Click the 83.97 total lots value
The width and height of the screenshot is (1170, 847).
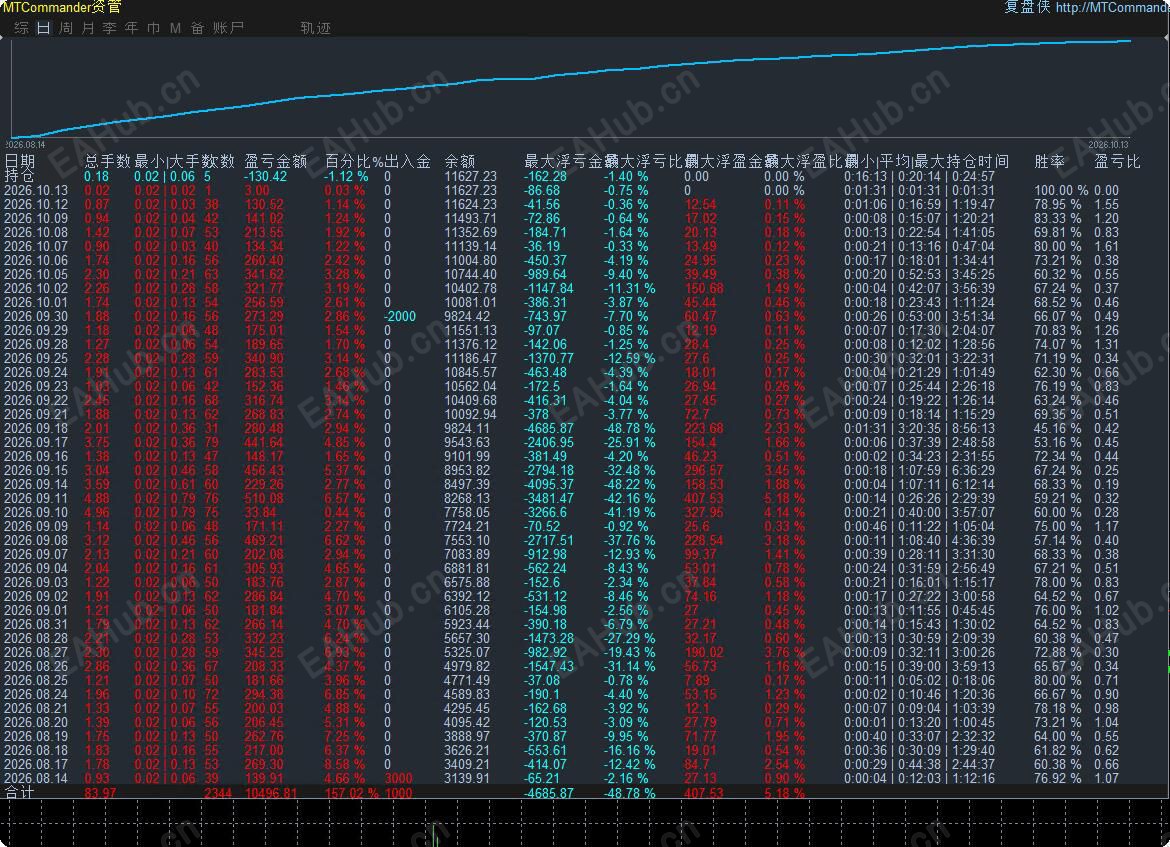101,793
